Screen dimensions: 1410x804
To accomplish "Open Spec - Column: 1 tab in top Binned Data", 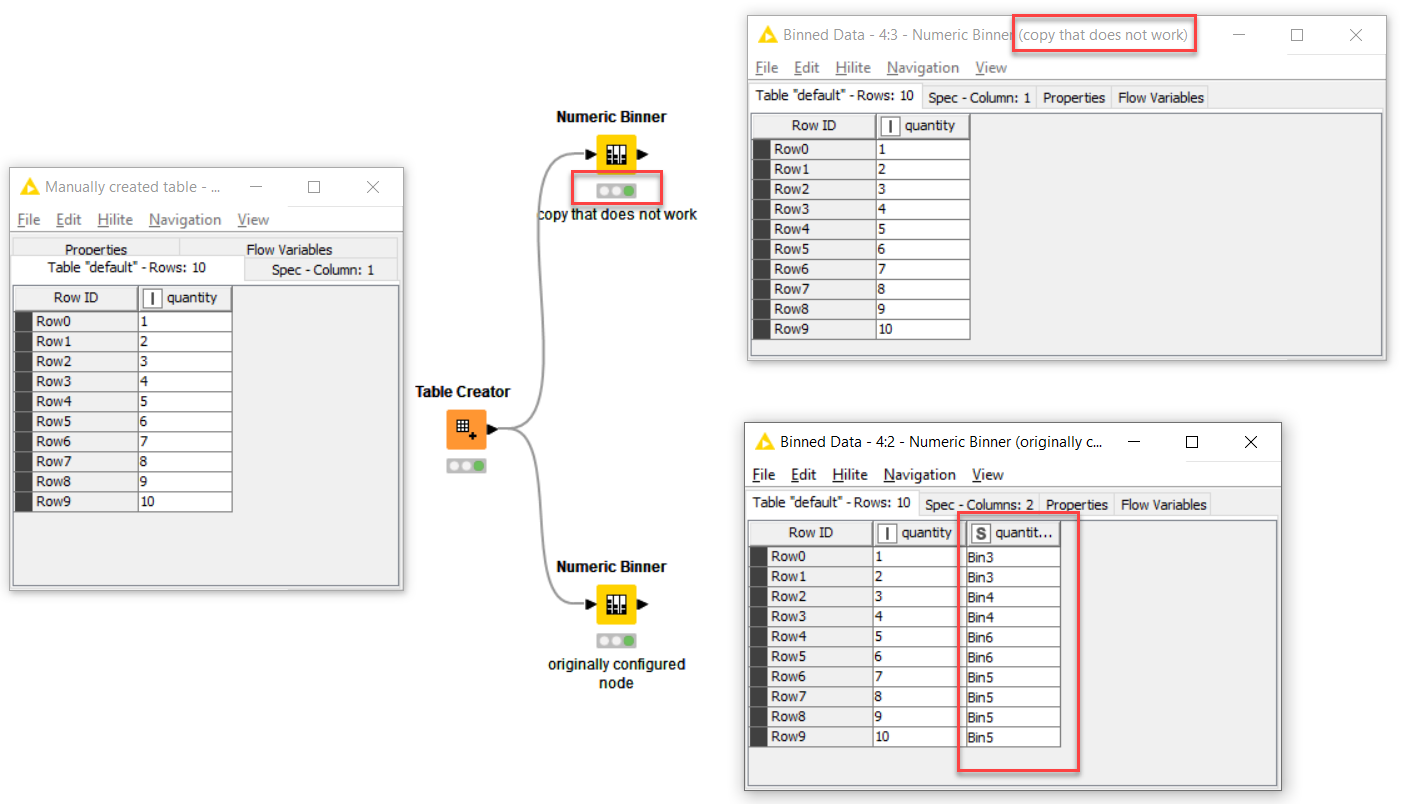I will coord(979,98).
